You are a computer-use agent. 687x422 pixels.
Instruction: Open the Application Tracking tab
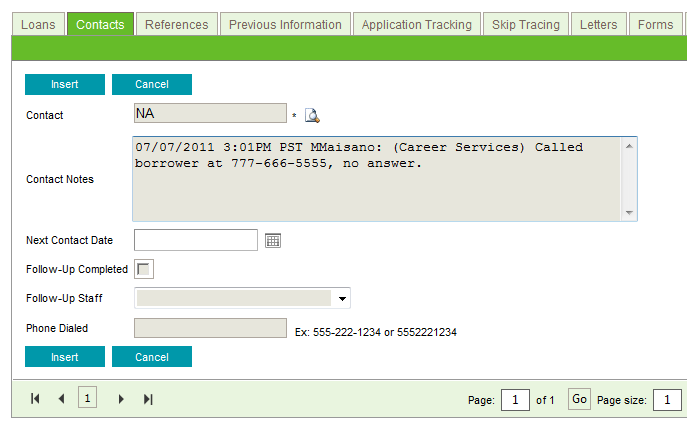coord(418,24)
